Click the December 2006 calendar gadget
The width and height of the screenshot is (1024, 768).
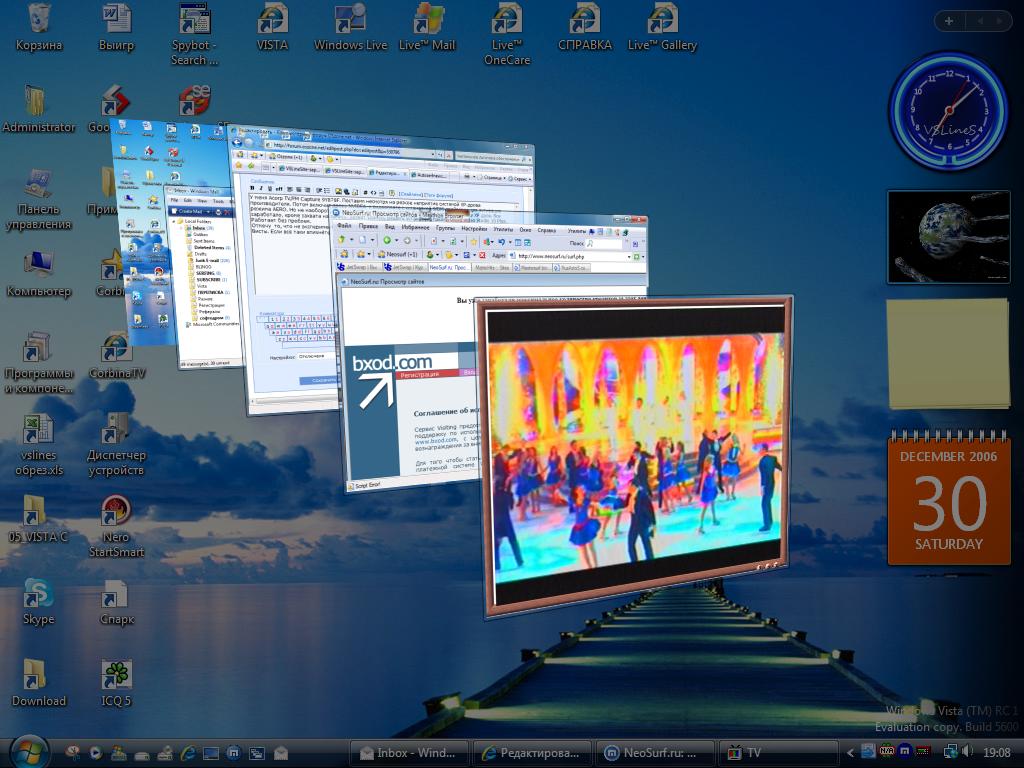point(948,500)
